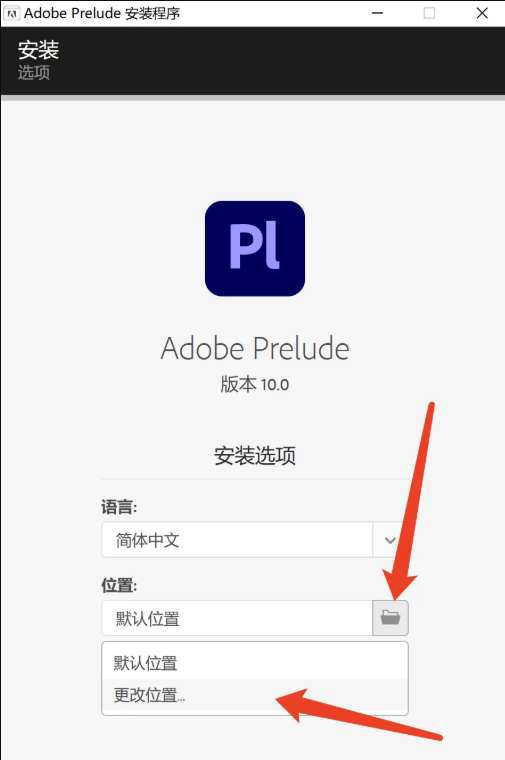Viewport: 505px width, 760px height.
Task: Click the Adobe Prelude 安装程序 title bar text
Action: pos(102,13)
